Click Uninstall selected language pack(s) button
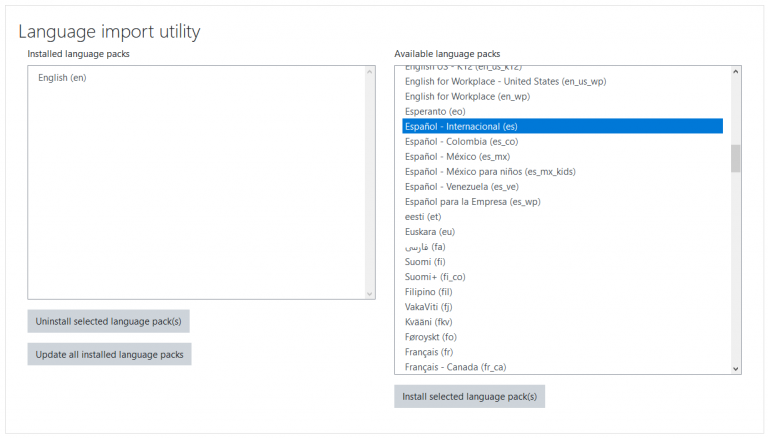Image resolution: width=768 pixels, height=438 pixels. coord(108,321)
